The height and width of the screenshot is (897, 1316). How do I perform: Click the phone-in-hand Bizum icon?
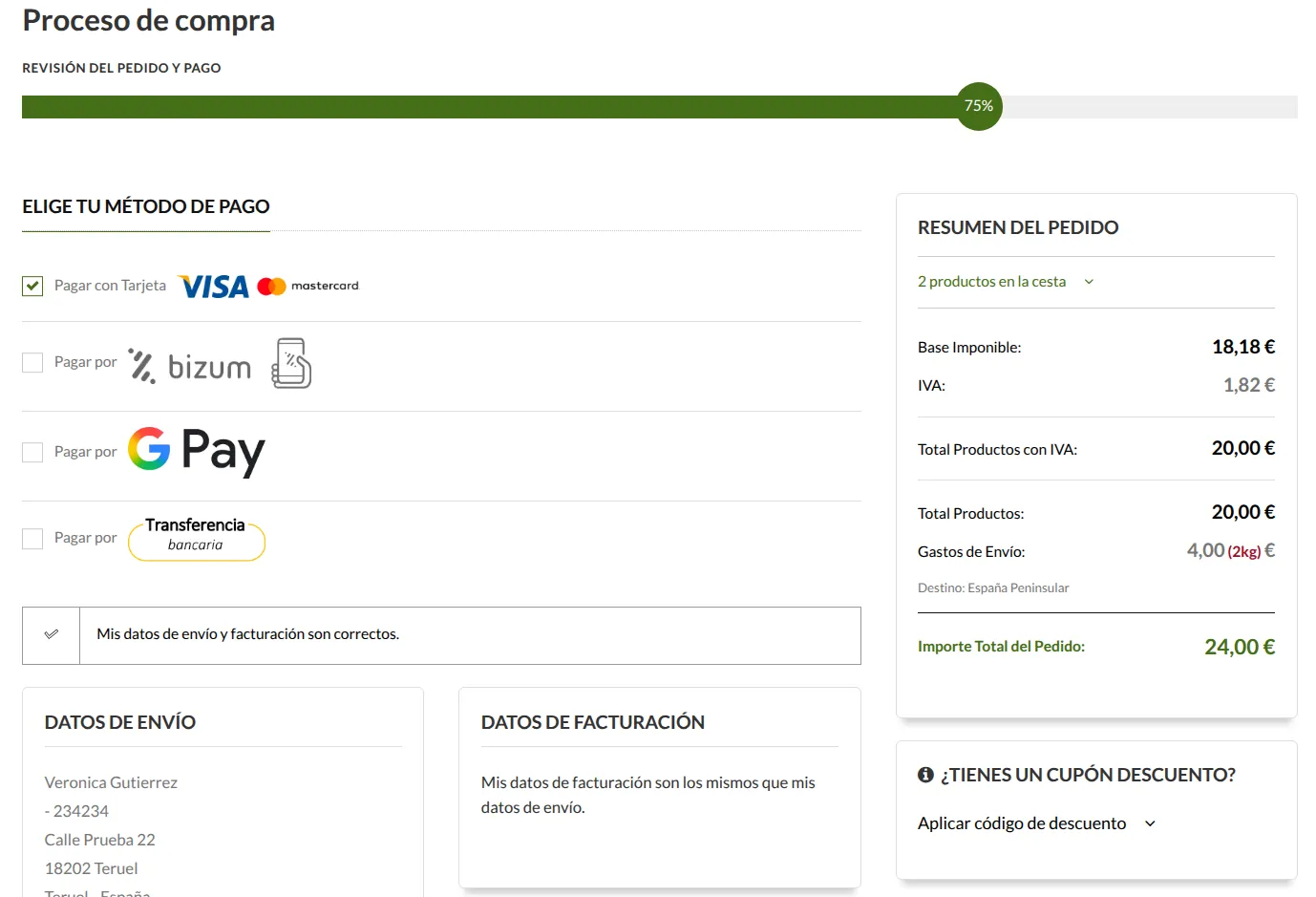coord(291,363)
